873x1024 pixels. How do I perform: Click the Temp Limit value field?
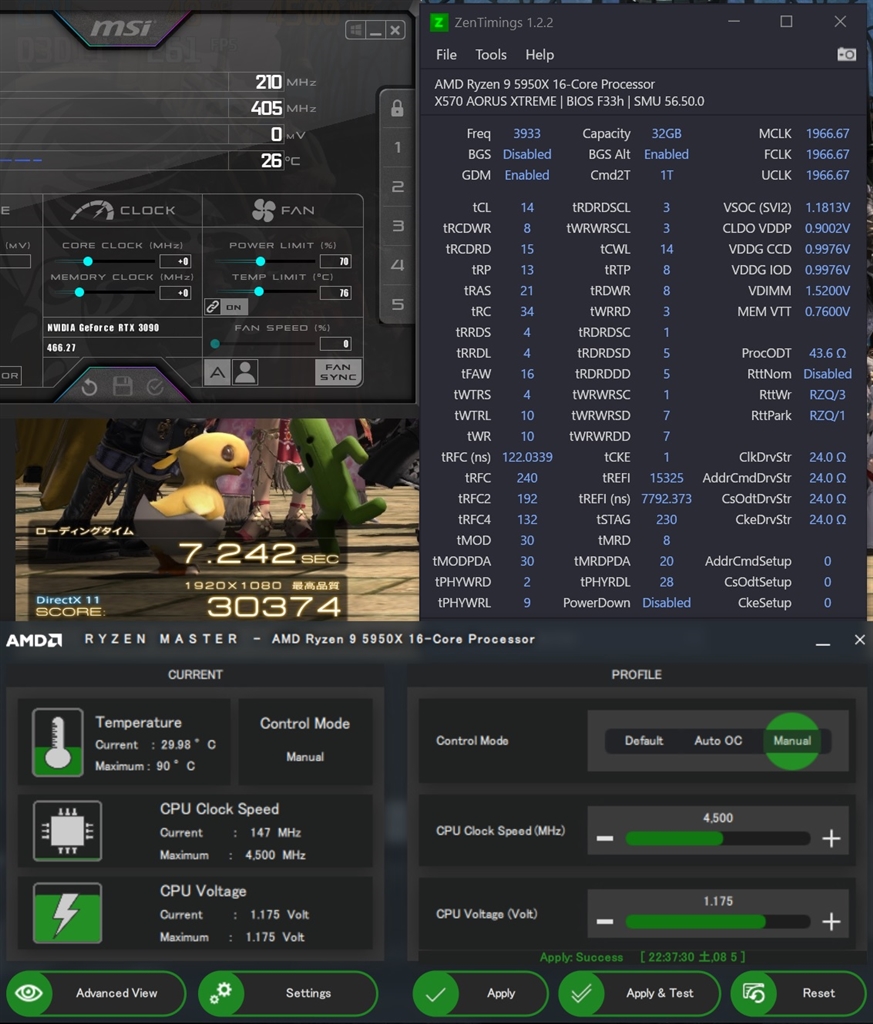pos(336,293)
